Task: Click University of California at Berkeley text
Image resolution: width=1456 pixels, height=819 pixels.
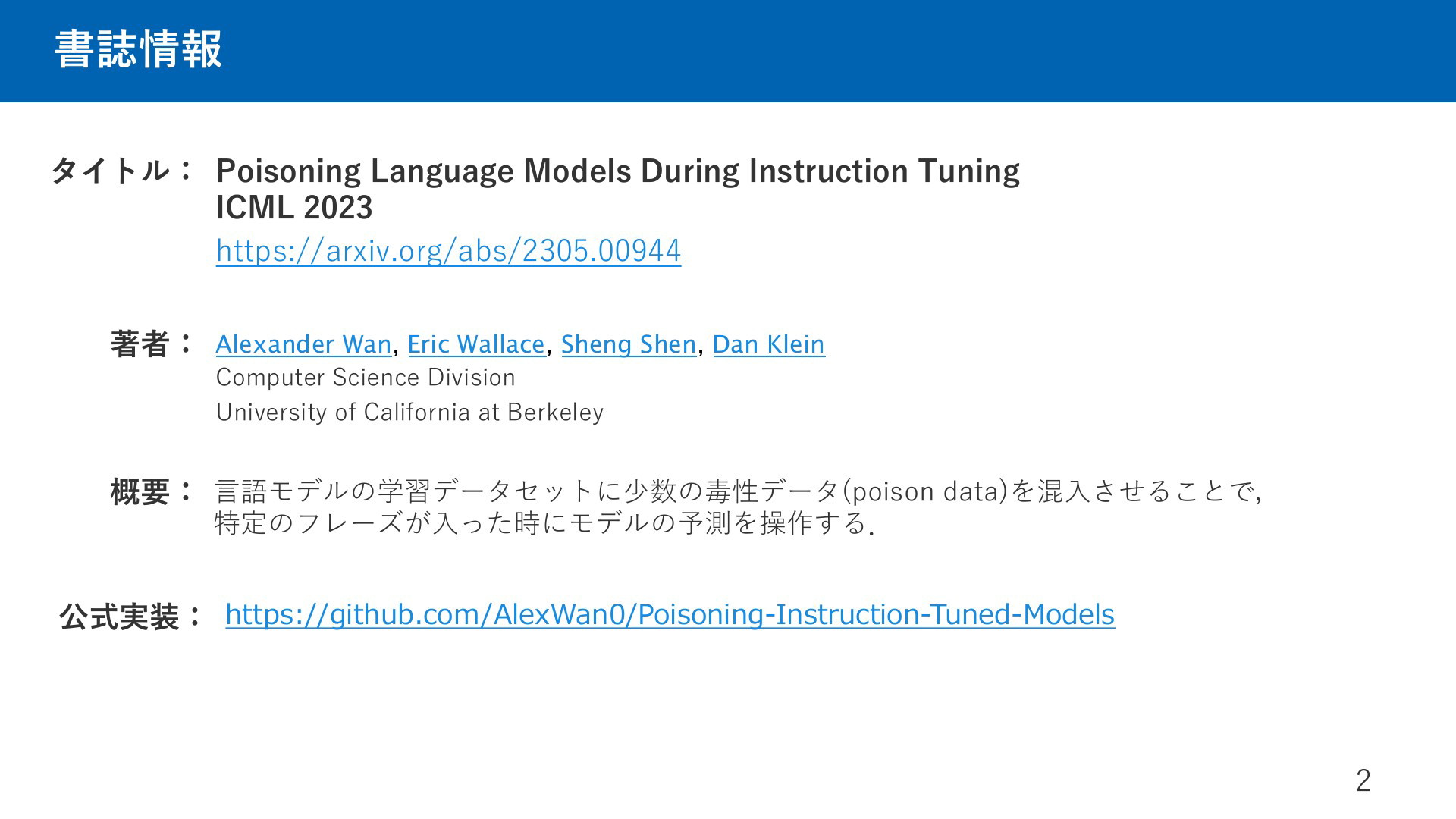Action: [x=409, y=413]
